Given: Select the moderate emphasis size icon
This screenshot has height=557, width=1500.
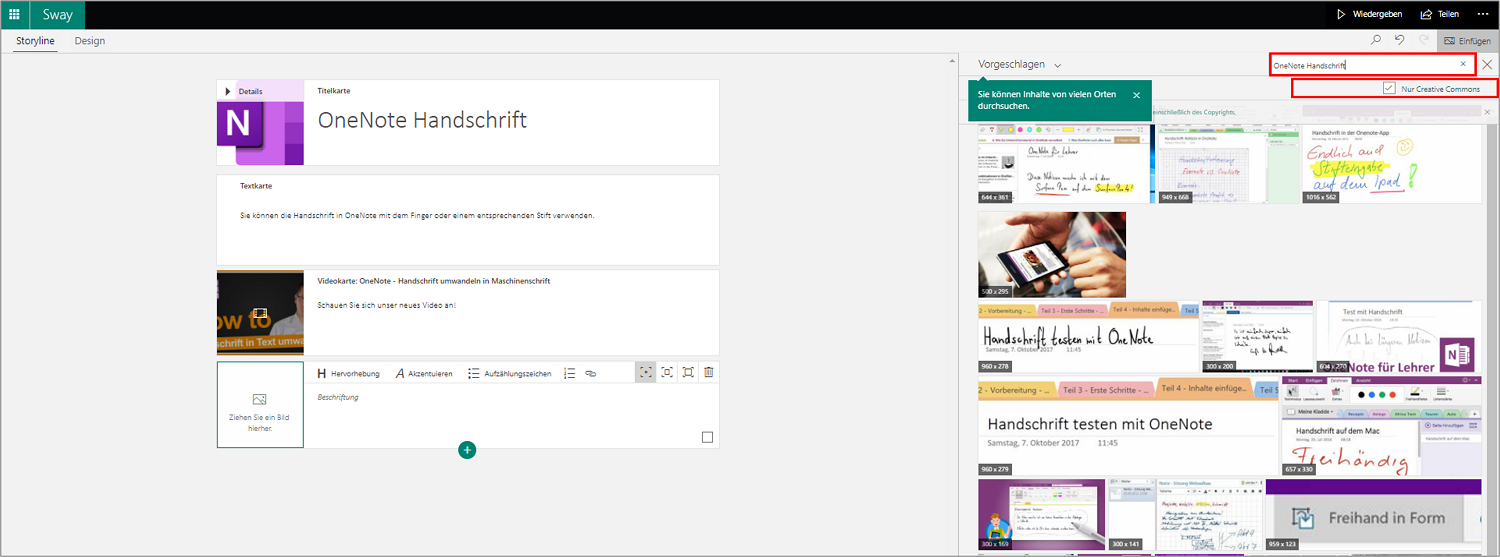Looking at the screenshot, I should coord(667,372).
